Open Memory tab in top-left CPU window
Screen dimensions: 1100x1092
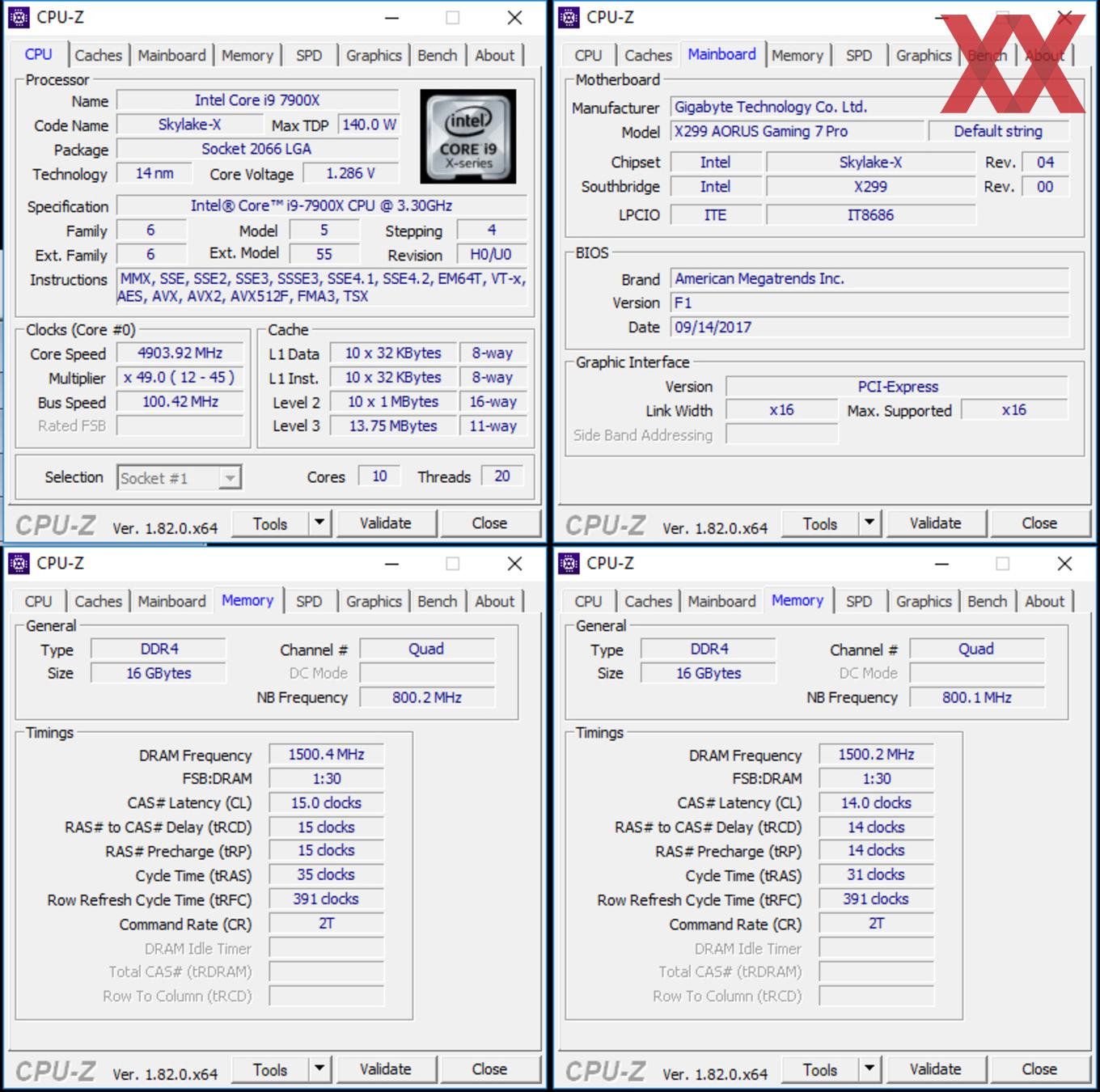coord(247,55)
